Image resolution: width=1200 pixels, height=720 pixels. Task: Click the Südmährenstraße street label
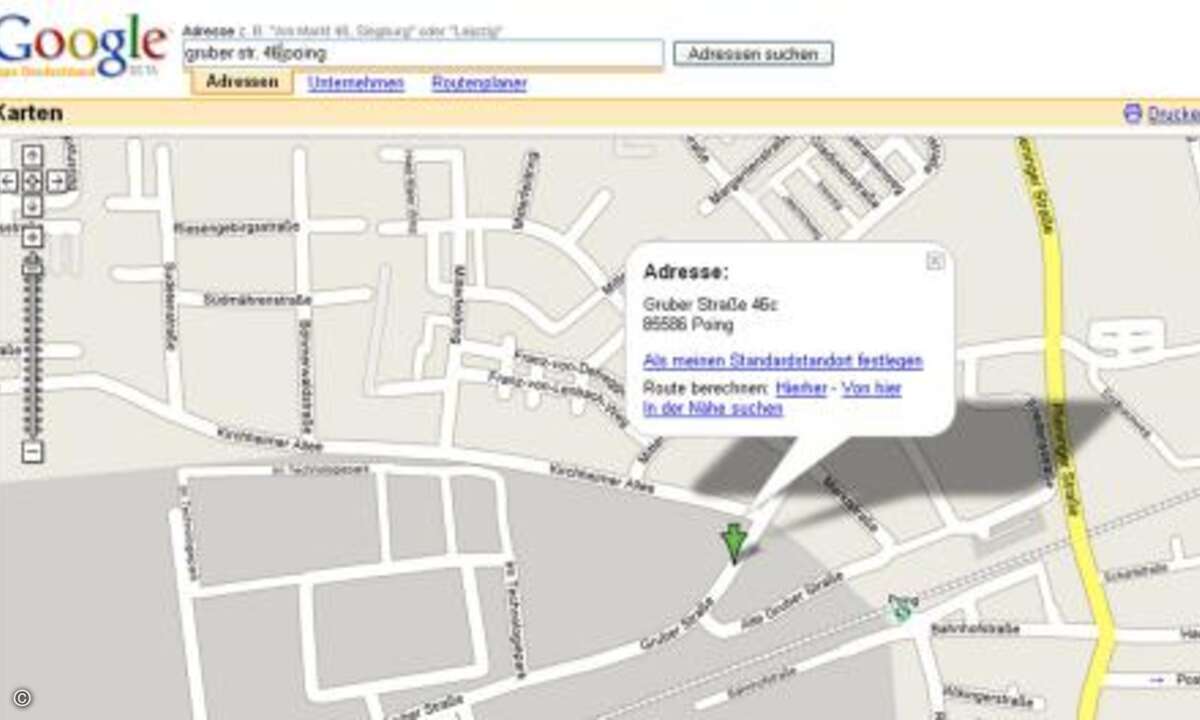click(257, 299)
